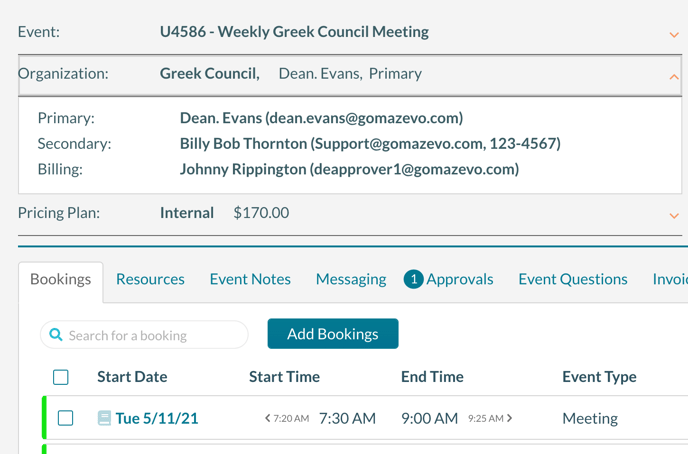Collapse the Organization section chevron
Screen dimensions: 688x454
[x=674, y=76]
